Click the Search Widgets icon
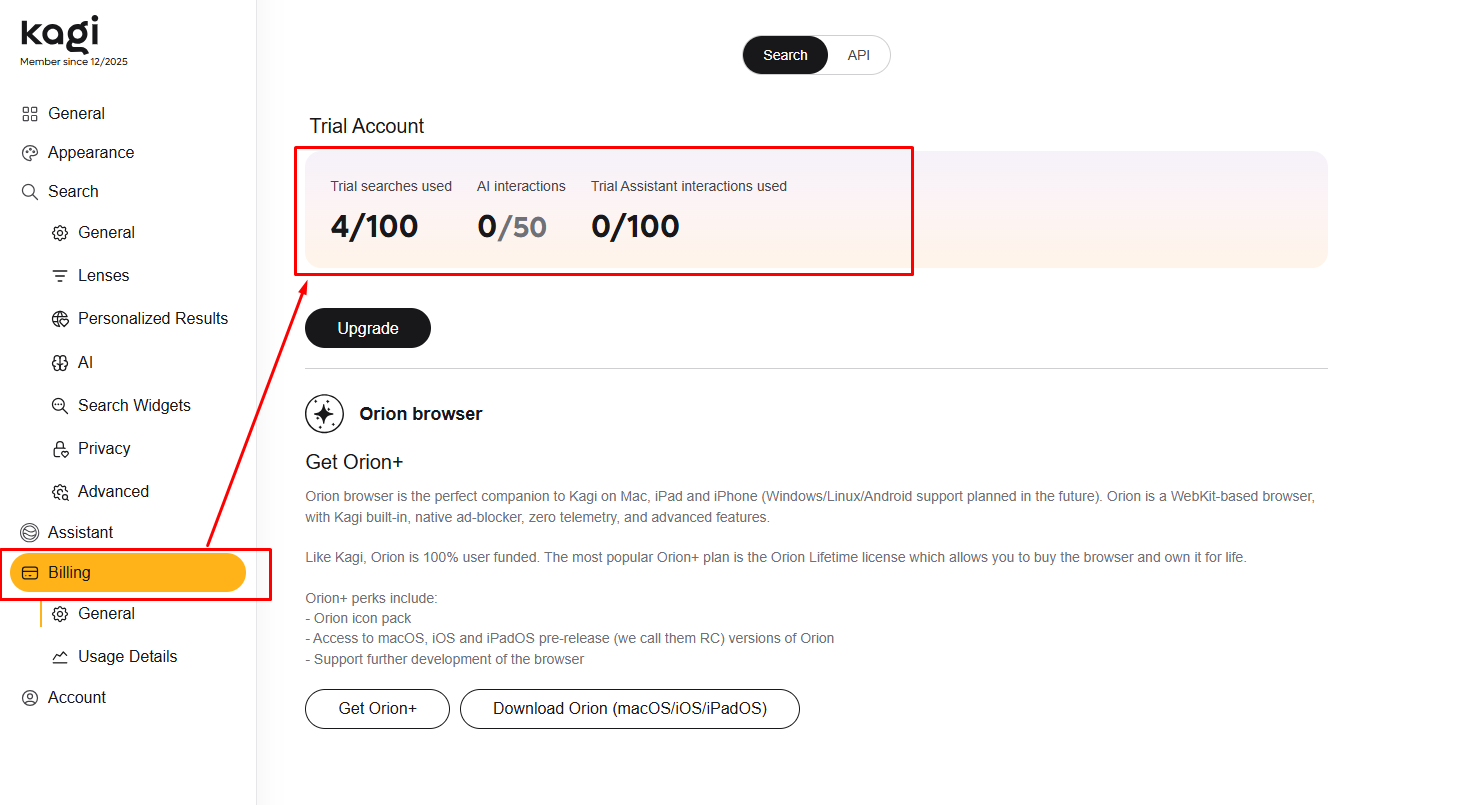 coord(60,406)
